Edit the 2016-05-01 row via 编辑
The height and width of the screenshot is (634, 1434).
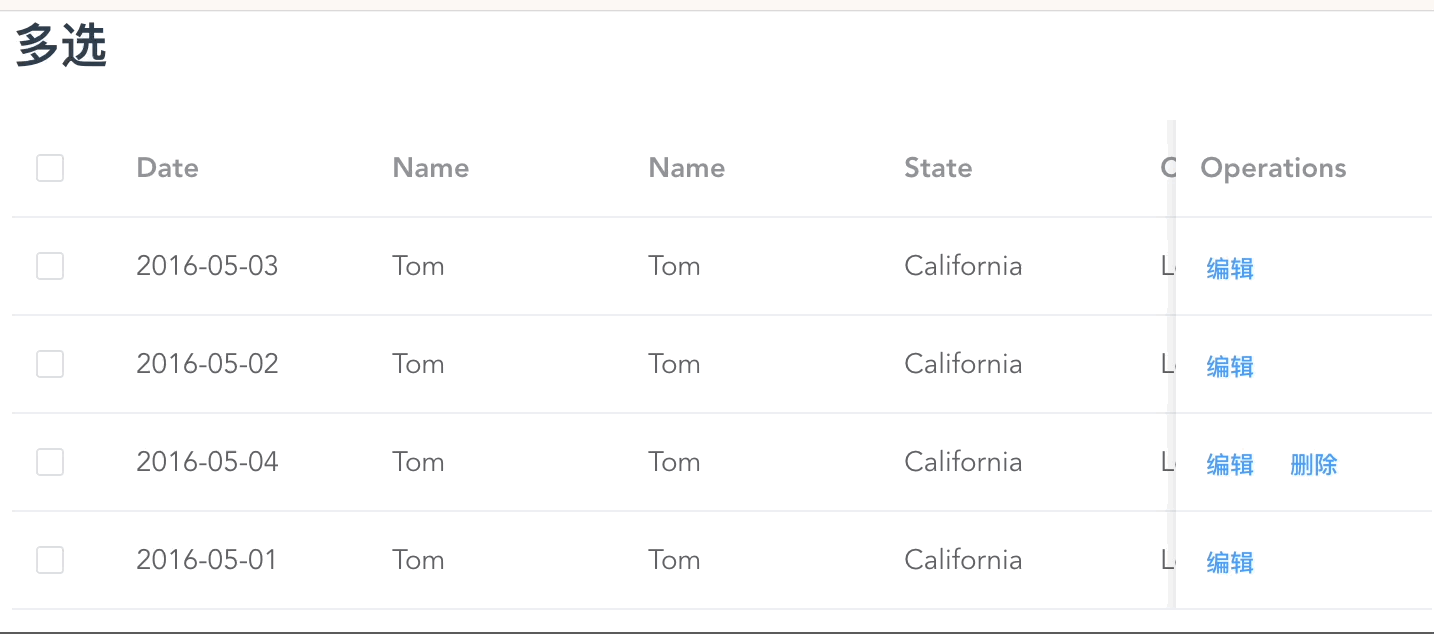[x=1230, y=562]
